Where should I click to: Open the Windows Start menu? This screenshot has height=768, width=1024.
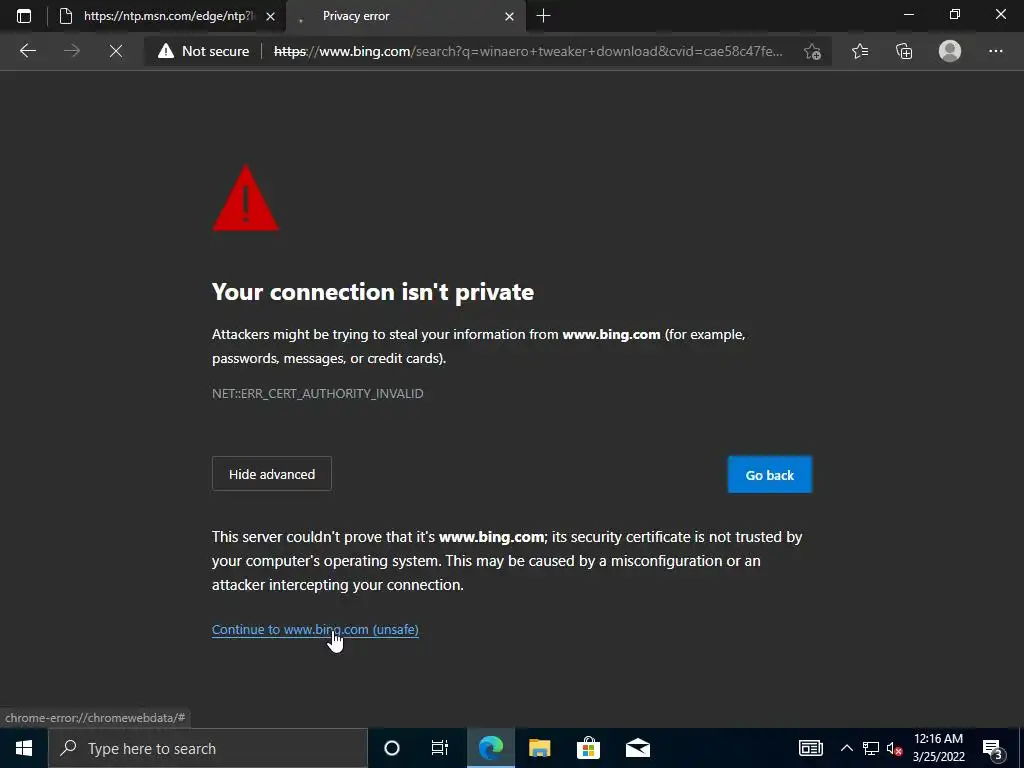coord(24,748)
